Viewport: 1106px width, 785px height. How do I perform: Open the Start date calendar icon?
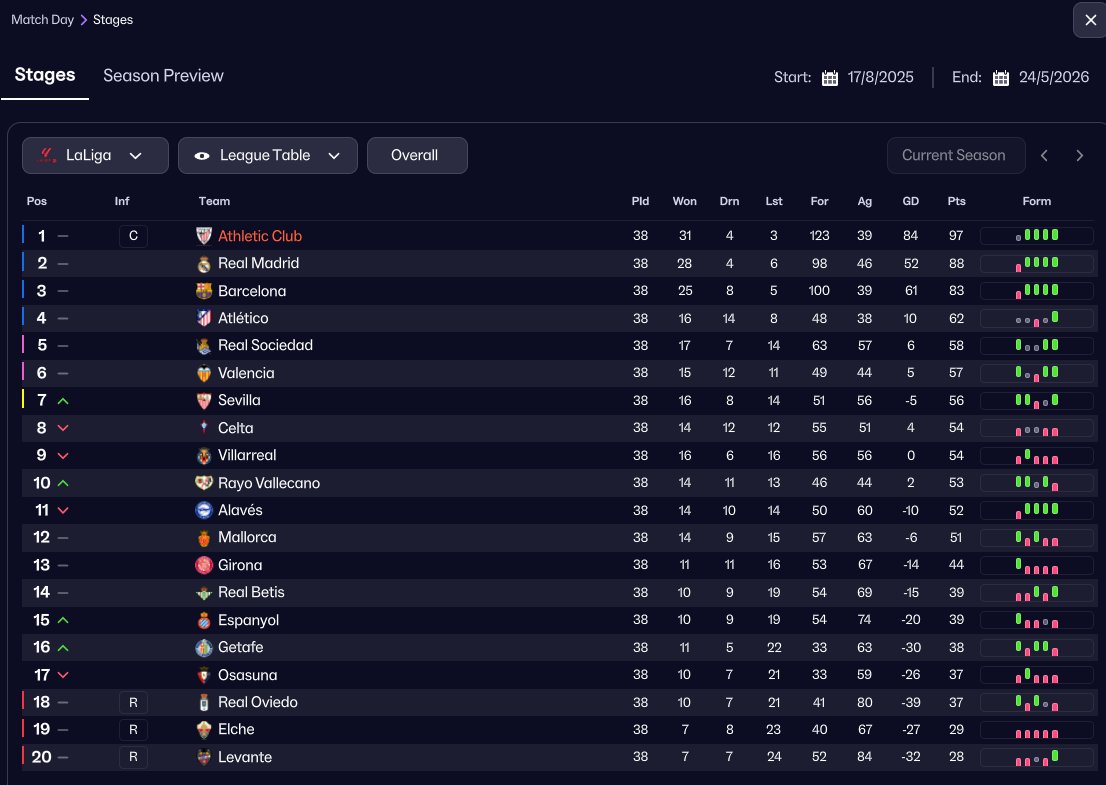830,78
